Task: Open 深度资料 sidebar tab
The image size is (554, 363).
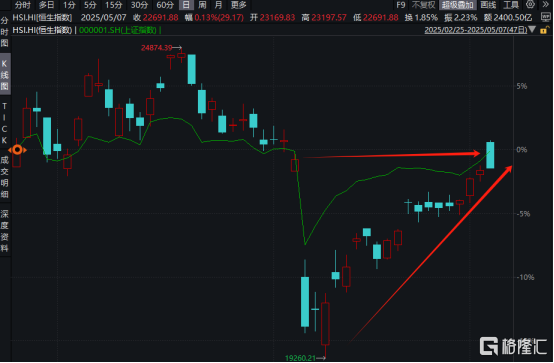Action: point(5,231)
